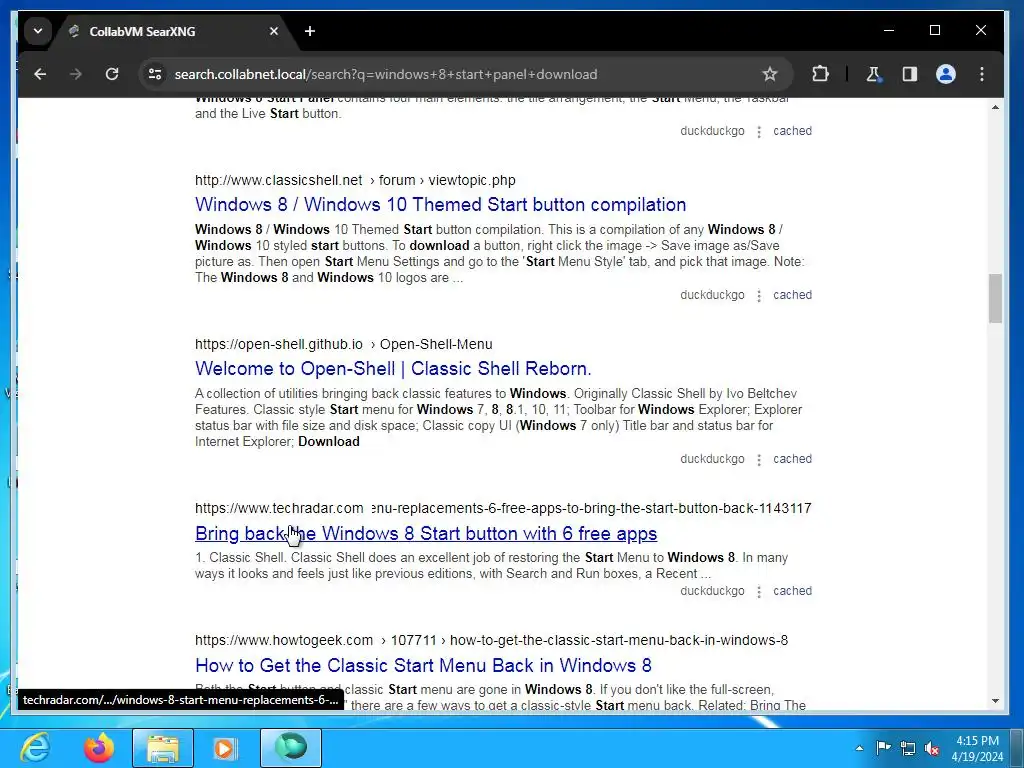The image size is (1024, 768).
Task: Open options dots for Open-Shell result
Action: pos(759,460)
